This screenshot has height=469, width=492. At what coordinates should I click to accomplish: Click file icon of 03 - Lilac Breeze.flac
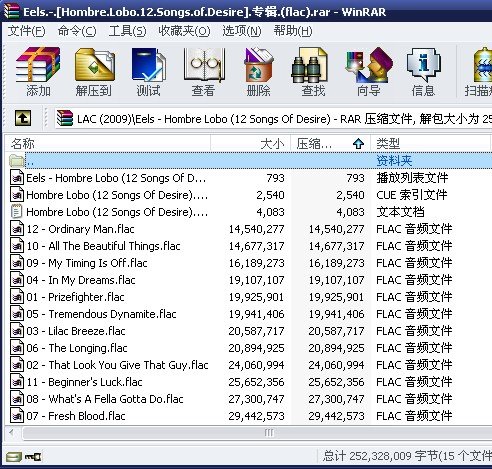[x=17, y=331]
